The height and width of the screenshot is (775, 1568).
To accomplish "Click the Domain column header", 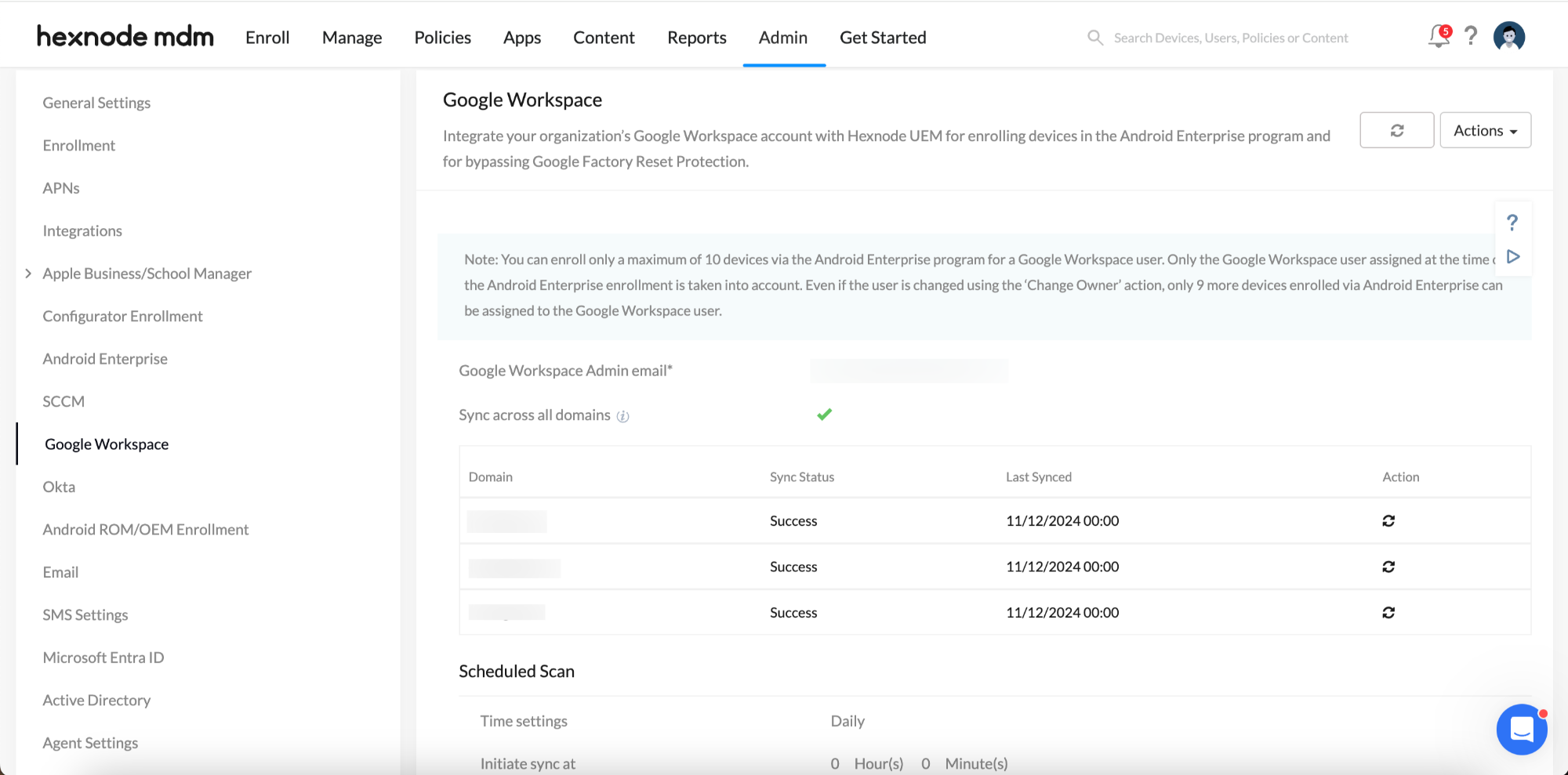I will [491, 477].
